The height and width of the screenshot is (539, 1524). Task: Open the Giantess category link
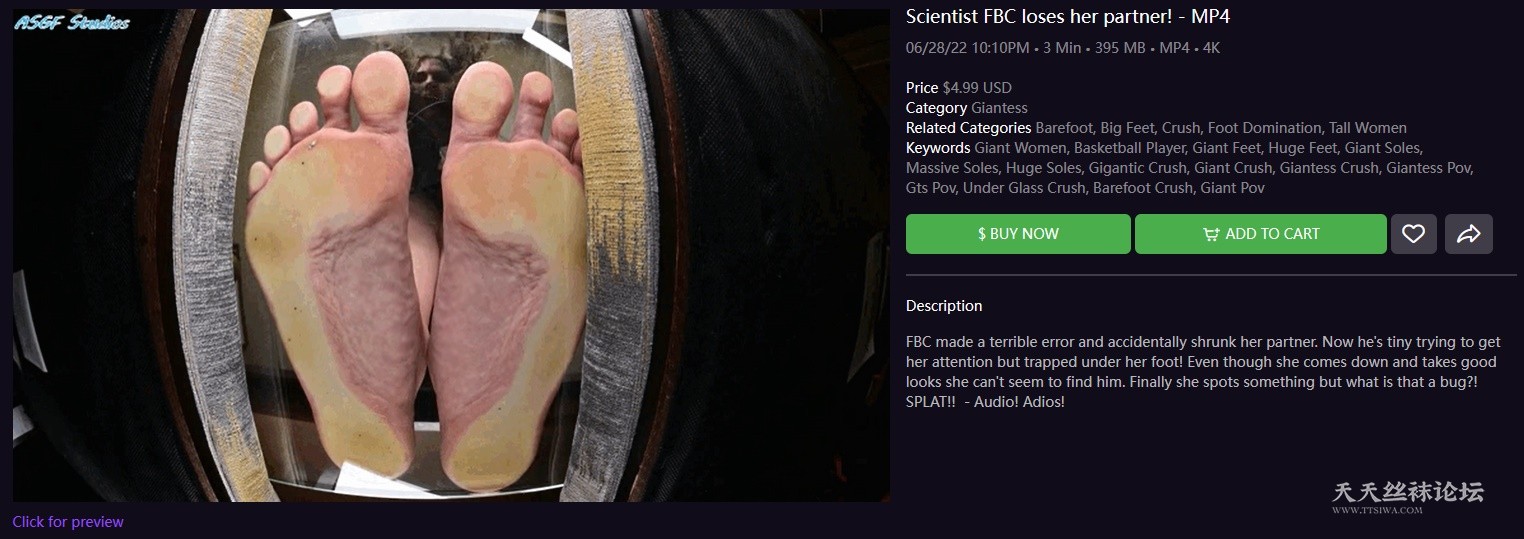999,108
